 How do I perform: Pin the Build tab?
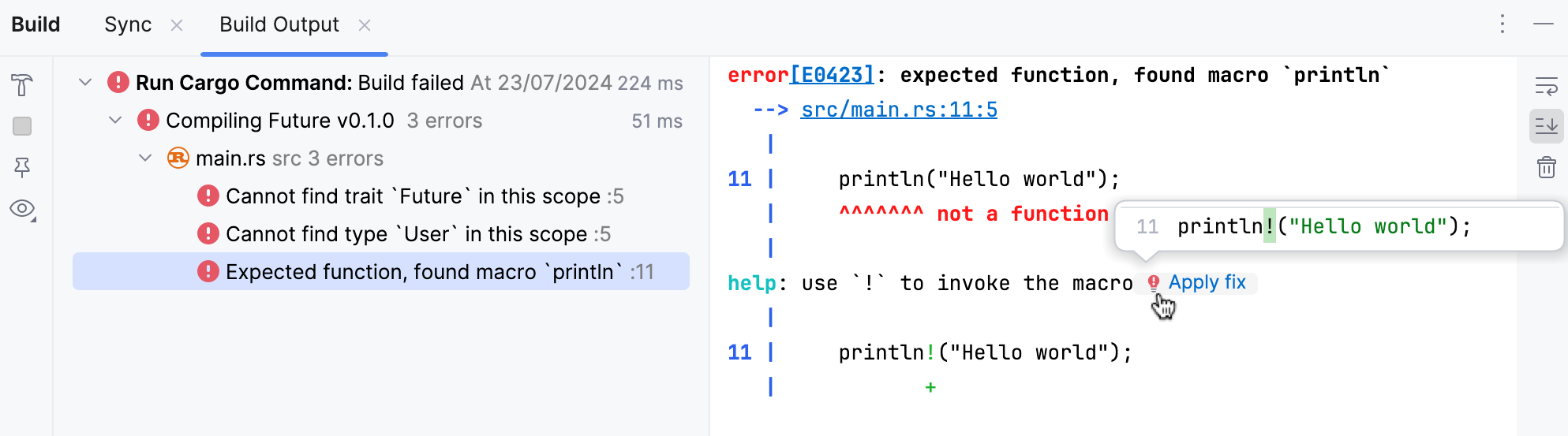point(22,167)
